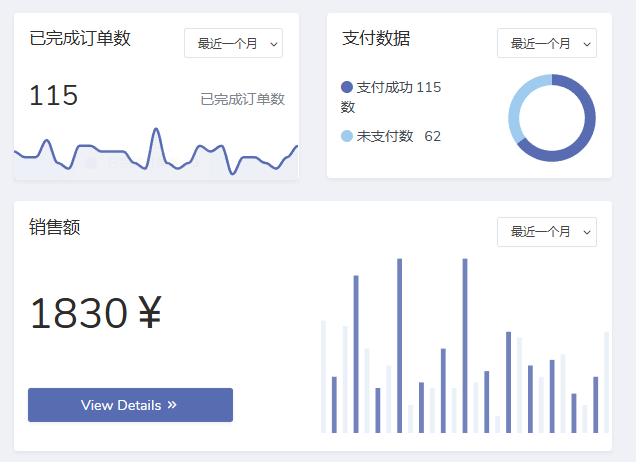Expand the 支付数据 time range dropdown
636x462 pixels.
pos(546,43)
